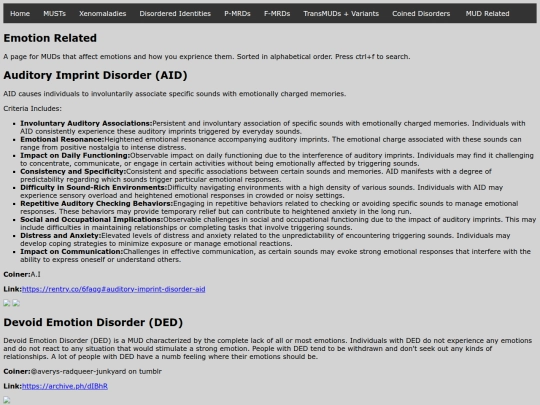The image size is (540, 405).
Task: Follow the rentry.co auditory-imprint-disorder link
Action: point(114,289)
